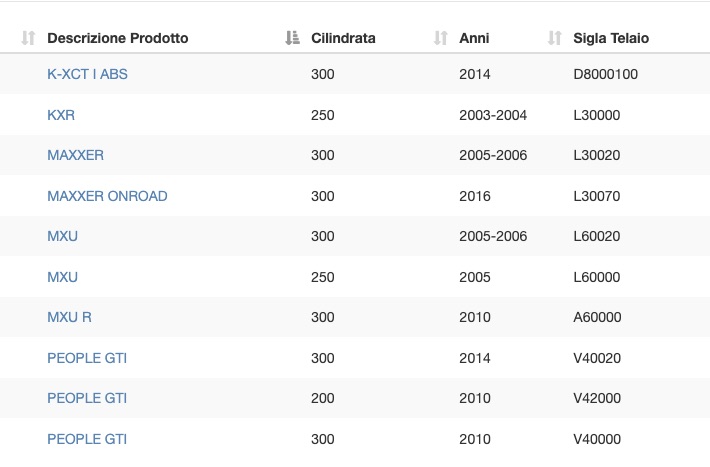710x467 pixels.
Task: Open PEOPLE GTI link with frame V40000
Action: 87,439
